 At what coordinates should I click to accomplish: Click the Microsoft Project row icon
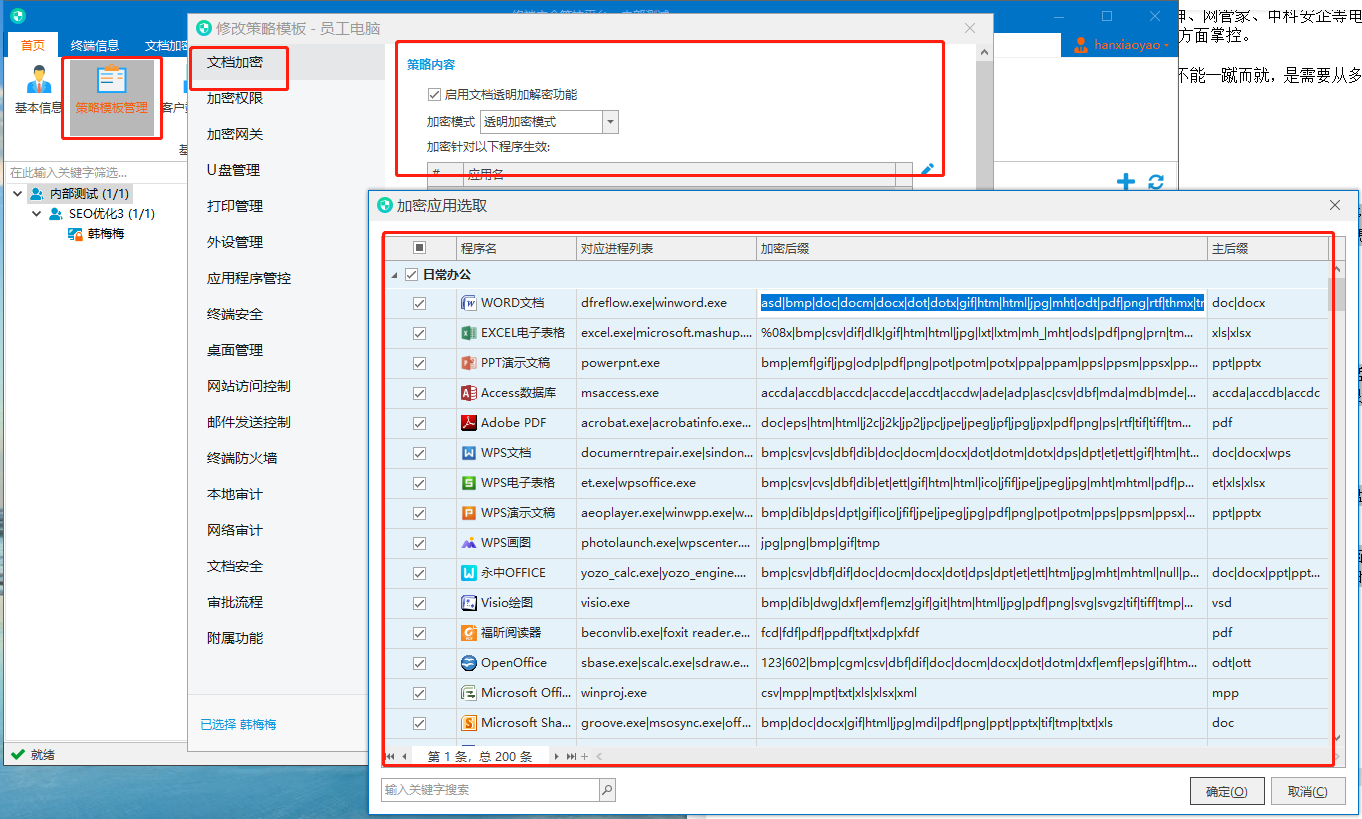[x=468, y=693]
